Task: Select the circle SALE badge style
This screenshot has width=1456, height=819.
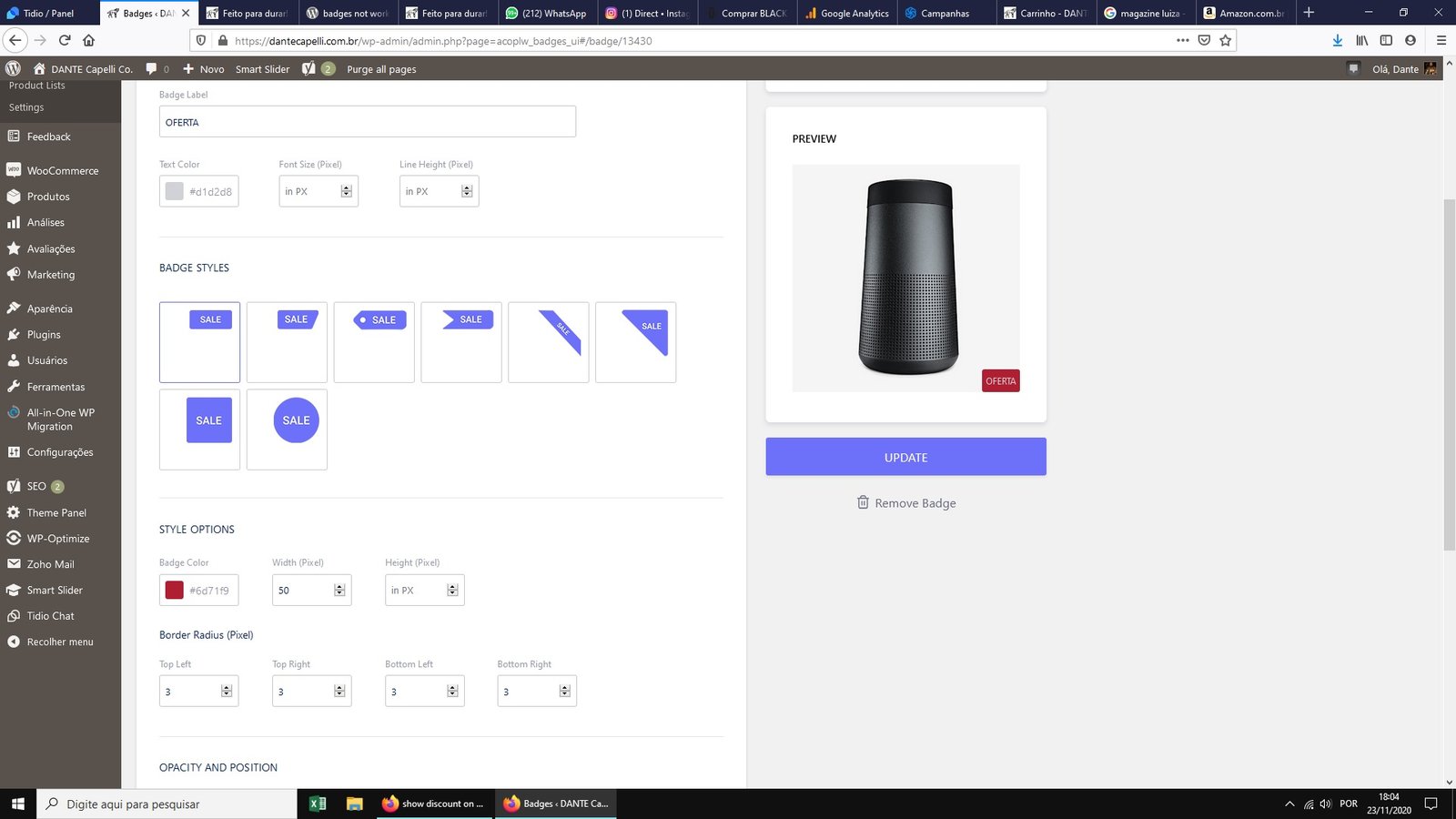Action: coord(287,430)
